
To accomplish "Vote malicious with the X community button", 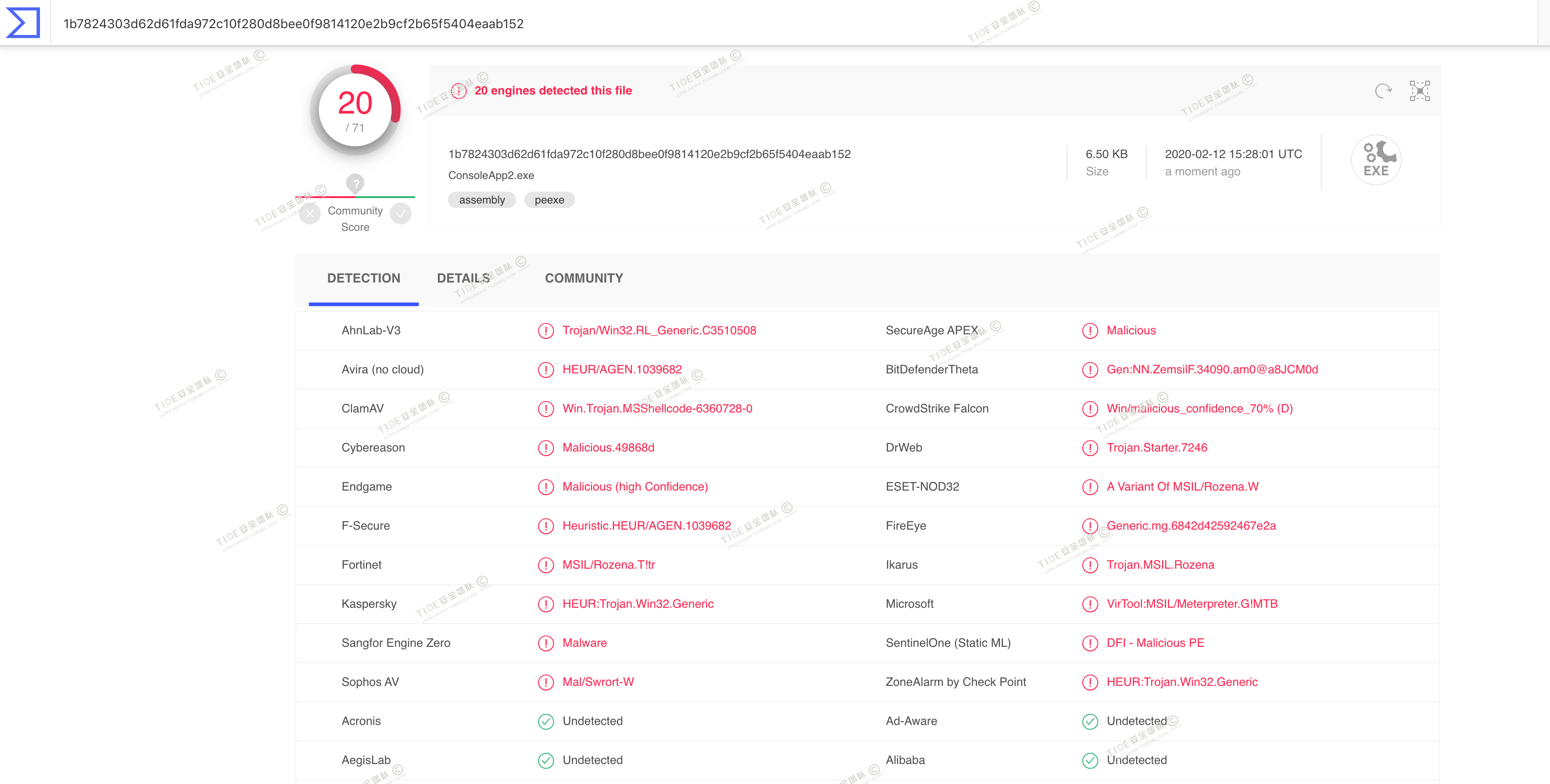I will tap(309, 213).
